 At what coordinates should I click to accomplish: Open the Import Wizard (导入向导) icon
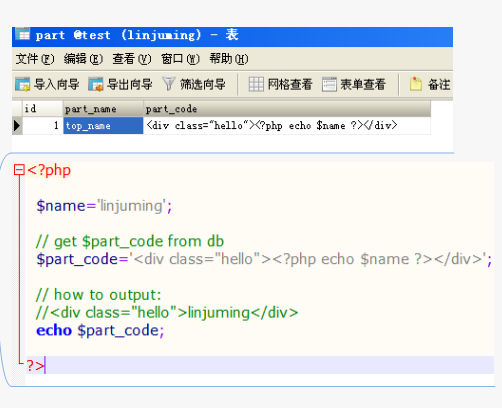point(22,84)
